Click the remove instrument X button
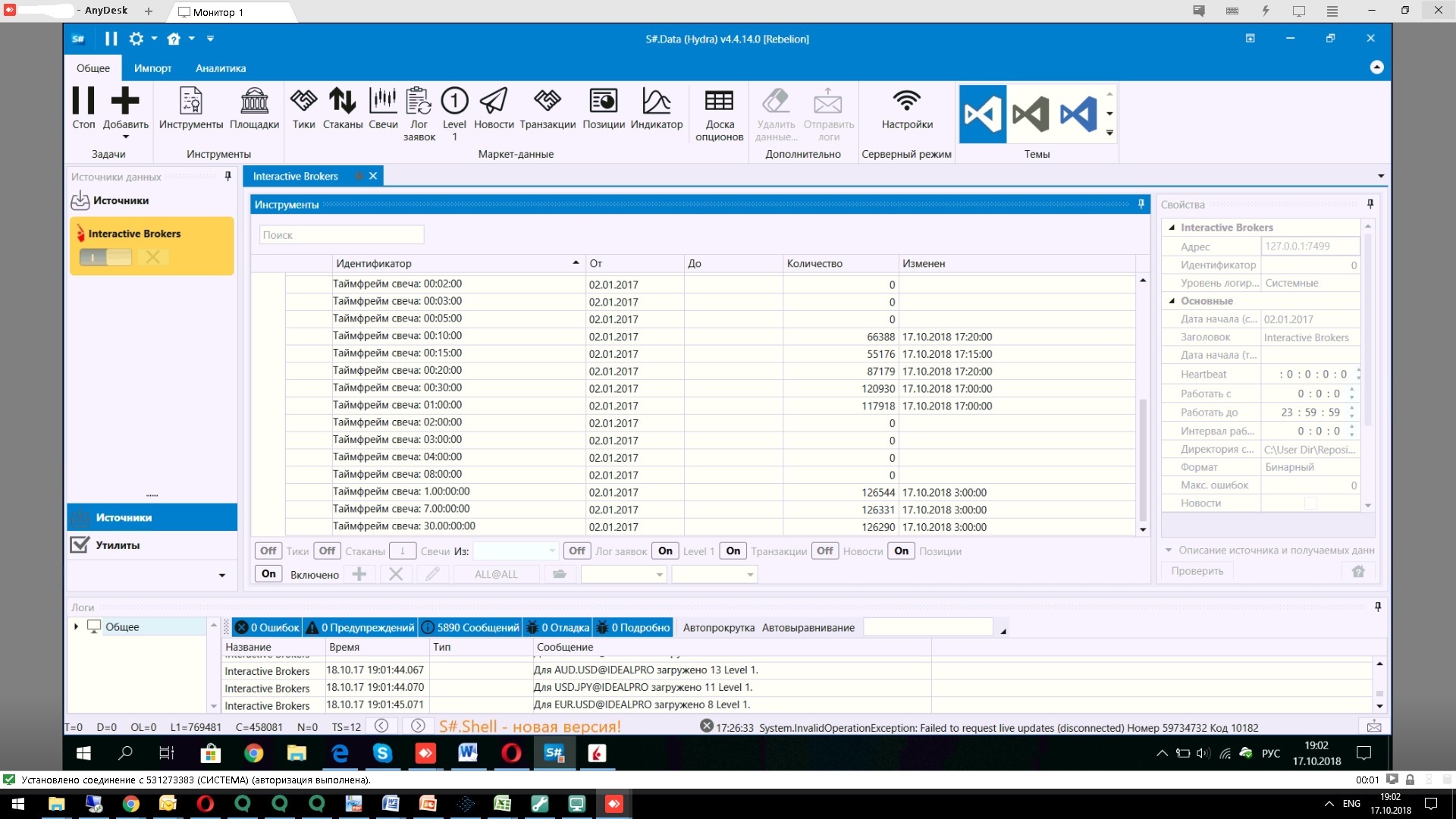Screen dimensions: 1456x819 pyautogui.click(x=396, y=574)
